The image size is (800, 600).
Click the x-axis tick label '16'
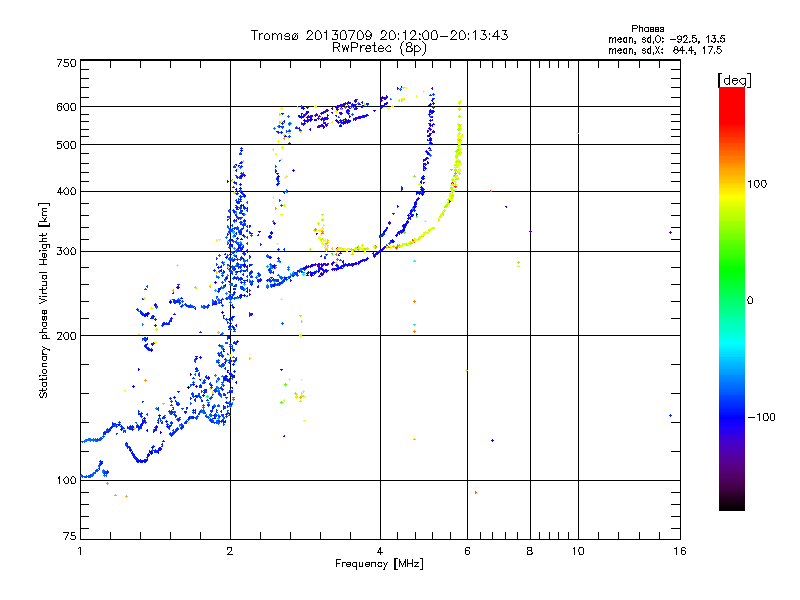[680, 551]
